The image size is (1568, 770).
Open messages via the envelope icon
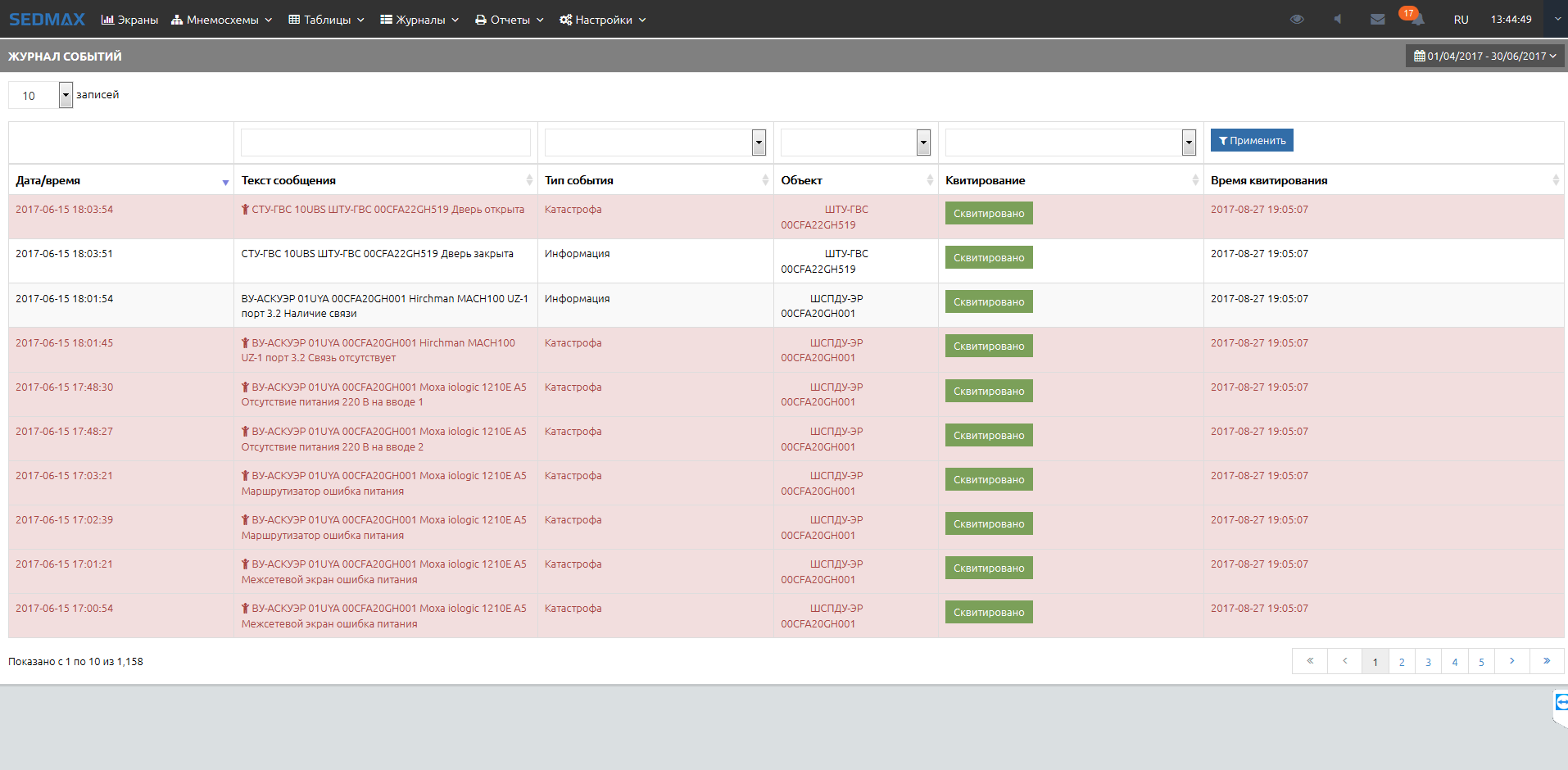click(x=1377, y=20)
